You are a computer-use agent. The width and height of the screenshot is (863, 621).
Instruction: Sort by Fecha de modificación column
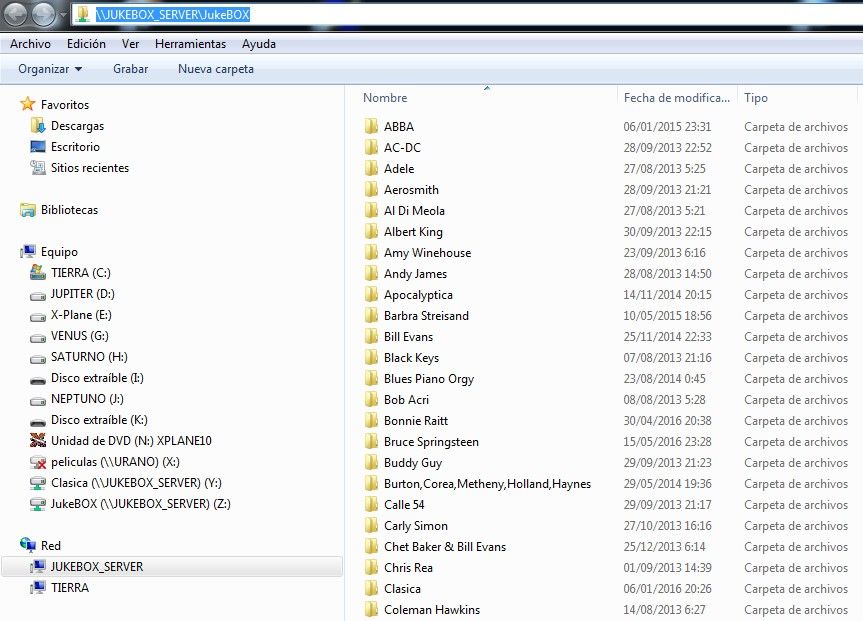[x=677, y=97]
